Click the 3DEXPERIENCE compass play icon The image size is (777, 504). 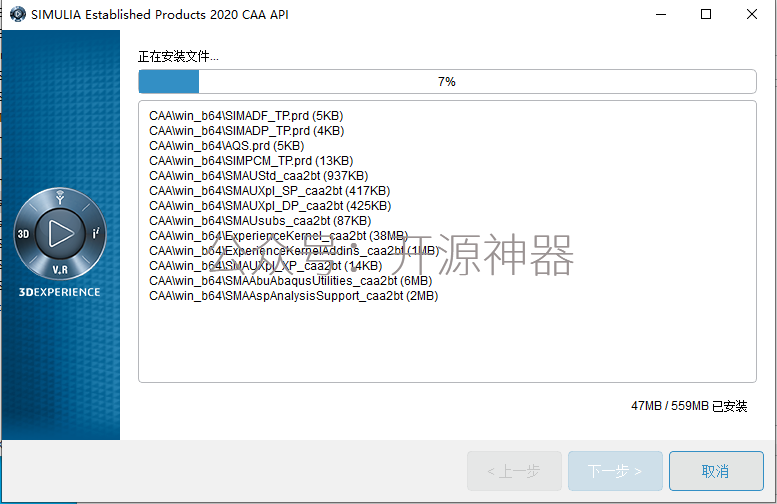pyautogui.click(x=60, y=233)
